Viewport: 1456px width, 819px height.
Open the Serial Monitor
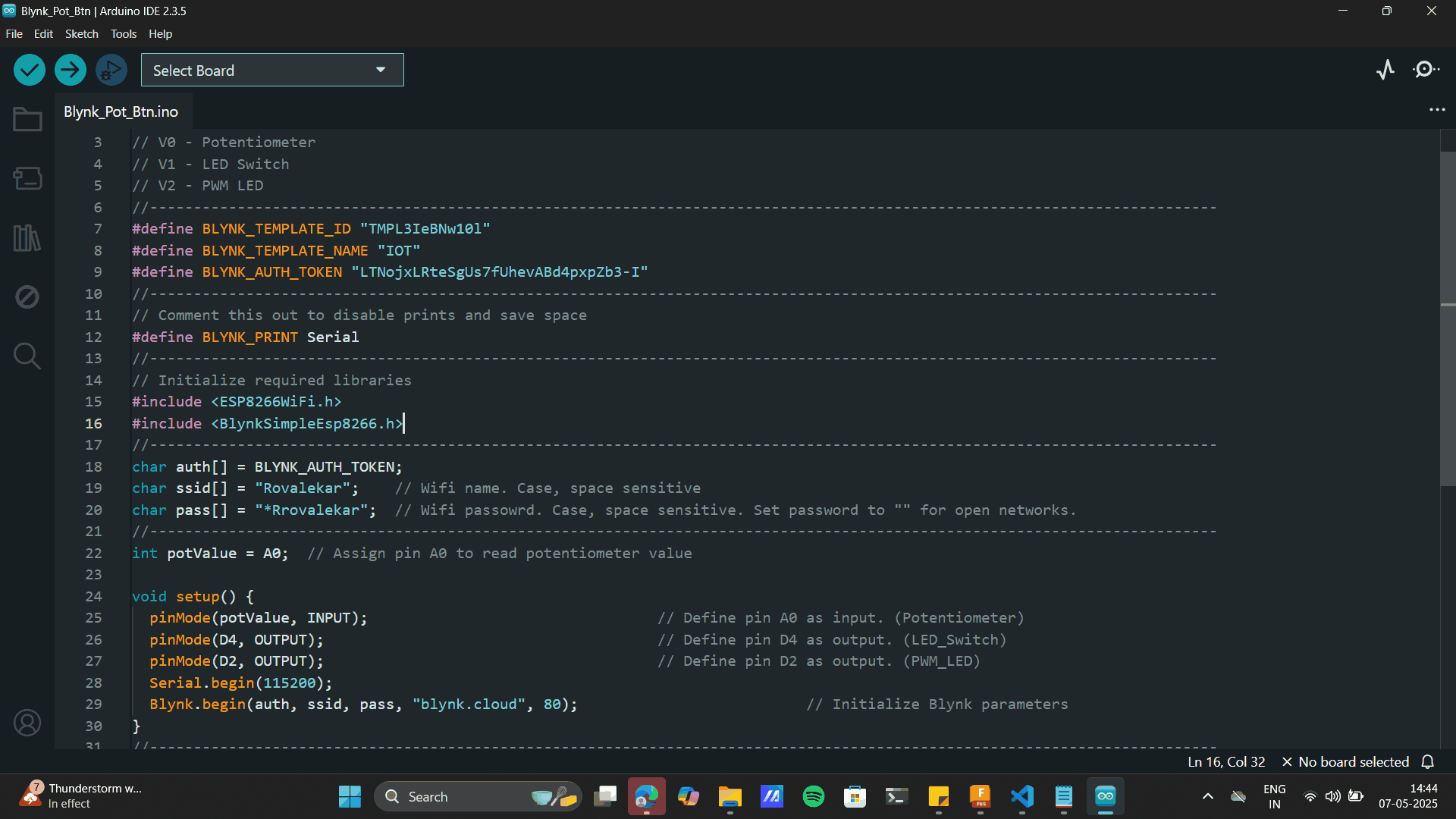[1426, 70]
